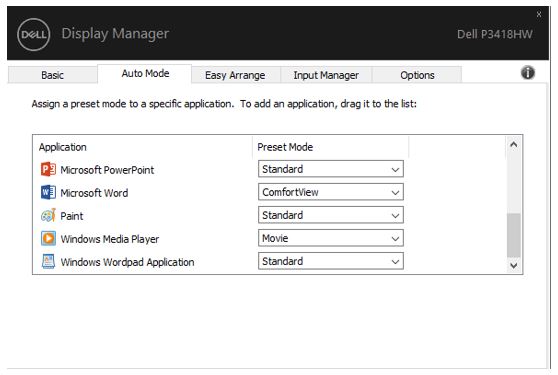This screenshot has width=558, height=375.
Task: Click the scroll up arrow of application list
Action: 514,144
